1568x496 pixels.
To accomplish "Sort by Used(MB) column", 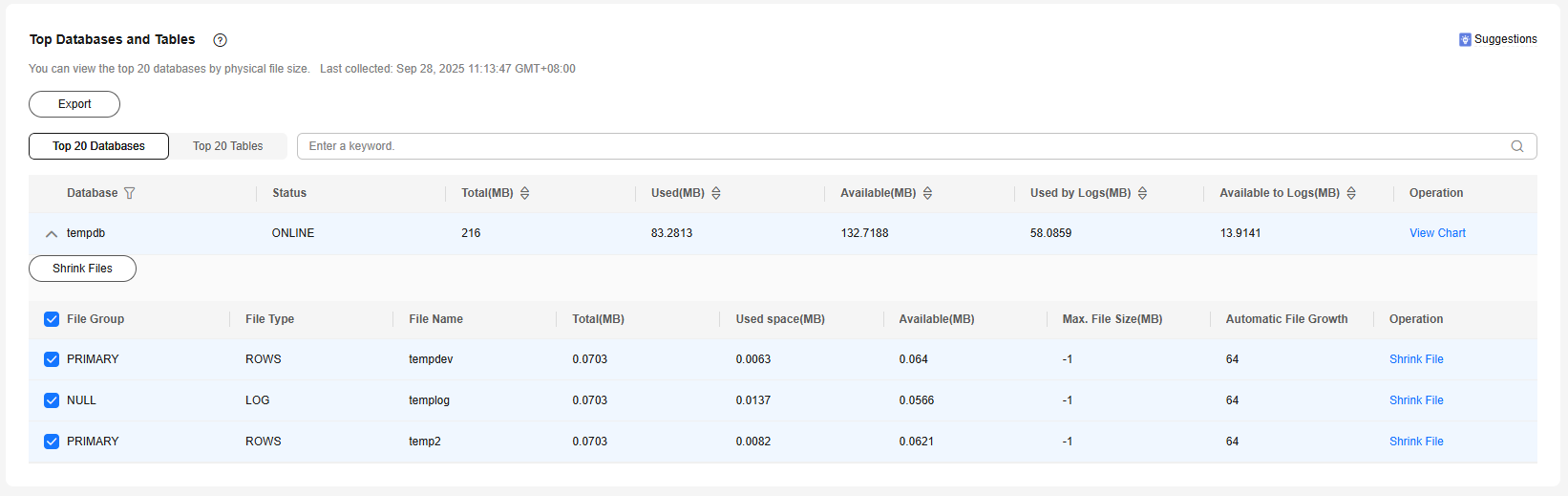I will [x=716, y=193].
